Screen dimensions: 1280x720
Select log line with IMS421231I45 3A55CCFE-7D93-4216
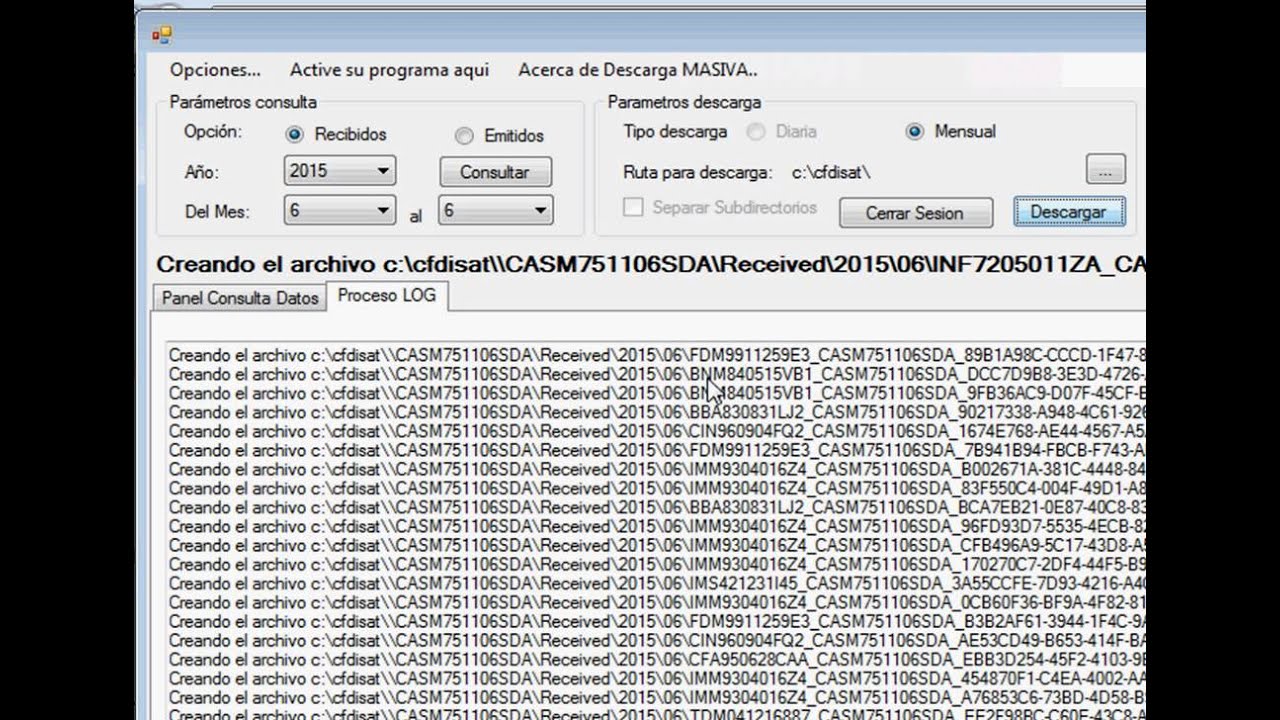[x=657, y=583]
